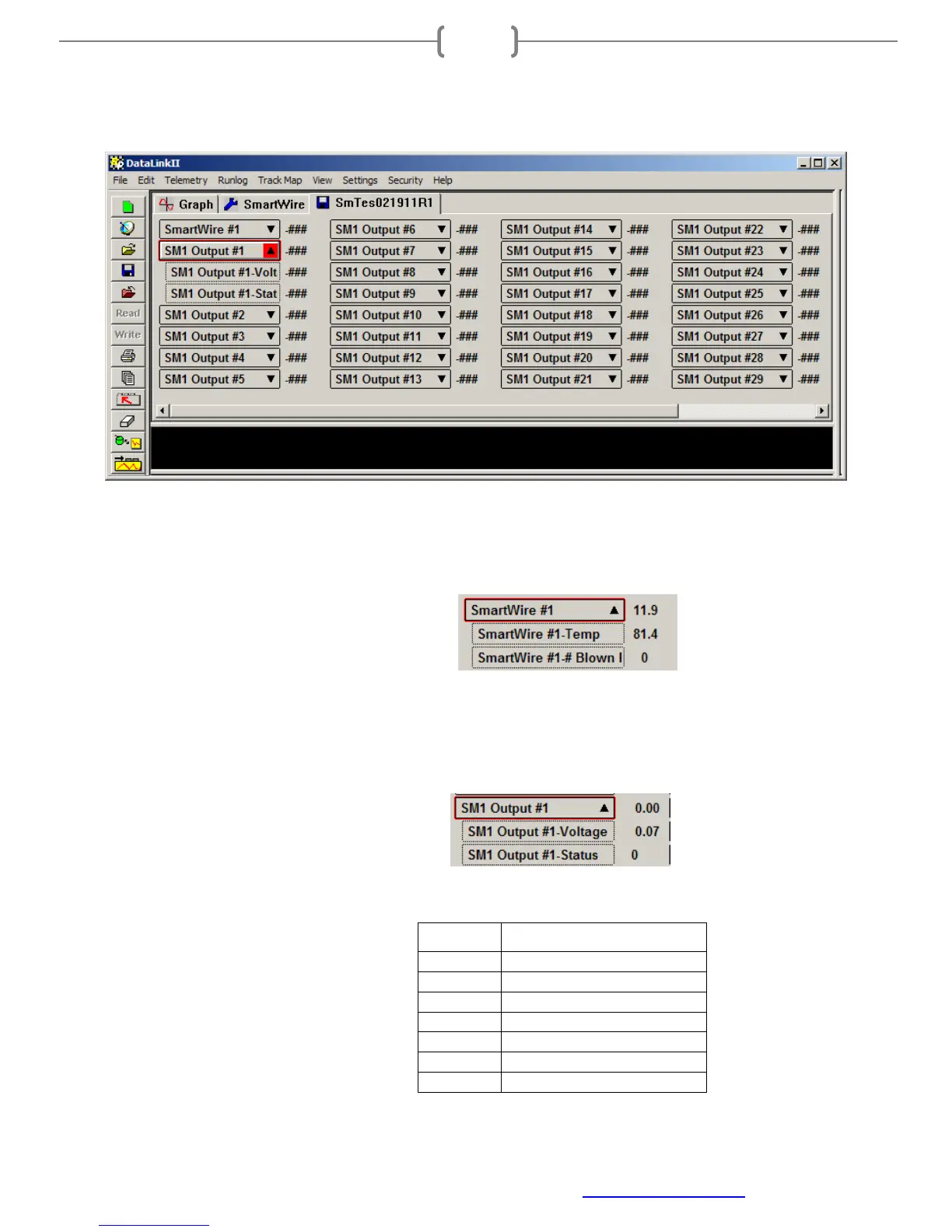Expand the SM1 Output #6 dropdown
952x1232 pixels.
click(442, 229)
